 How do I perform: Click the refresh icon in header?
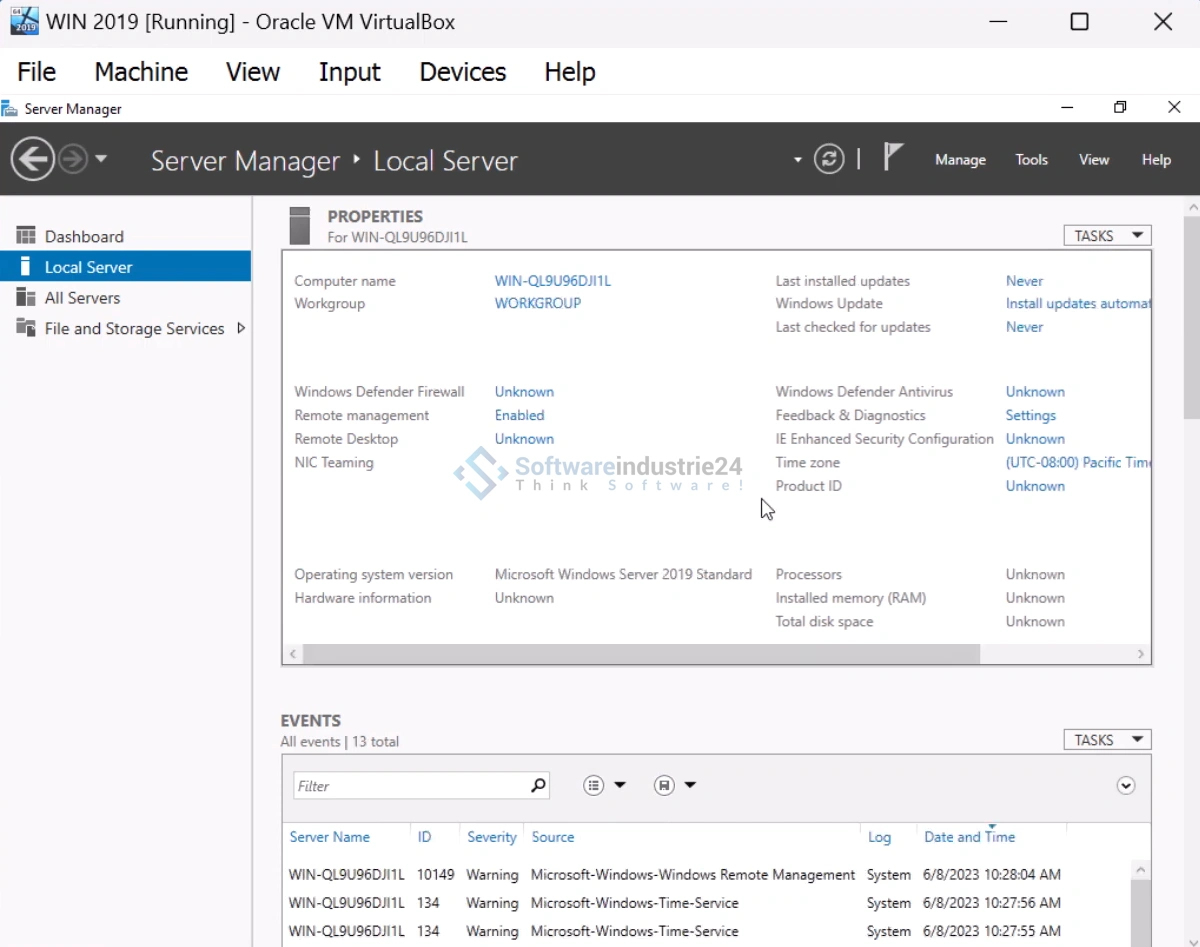[828, 159]
